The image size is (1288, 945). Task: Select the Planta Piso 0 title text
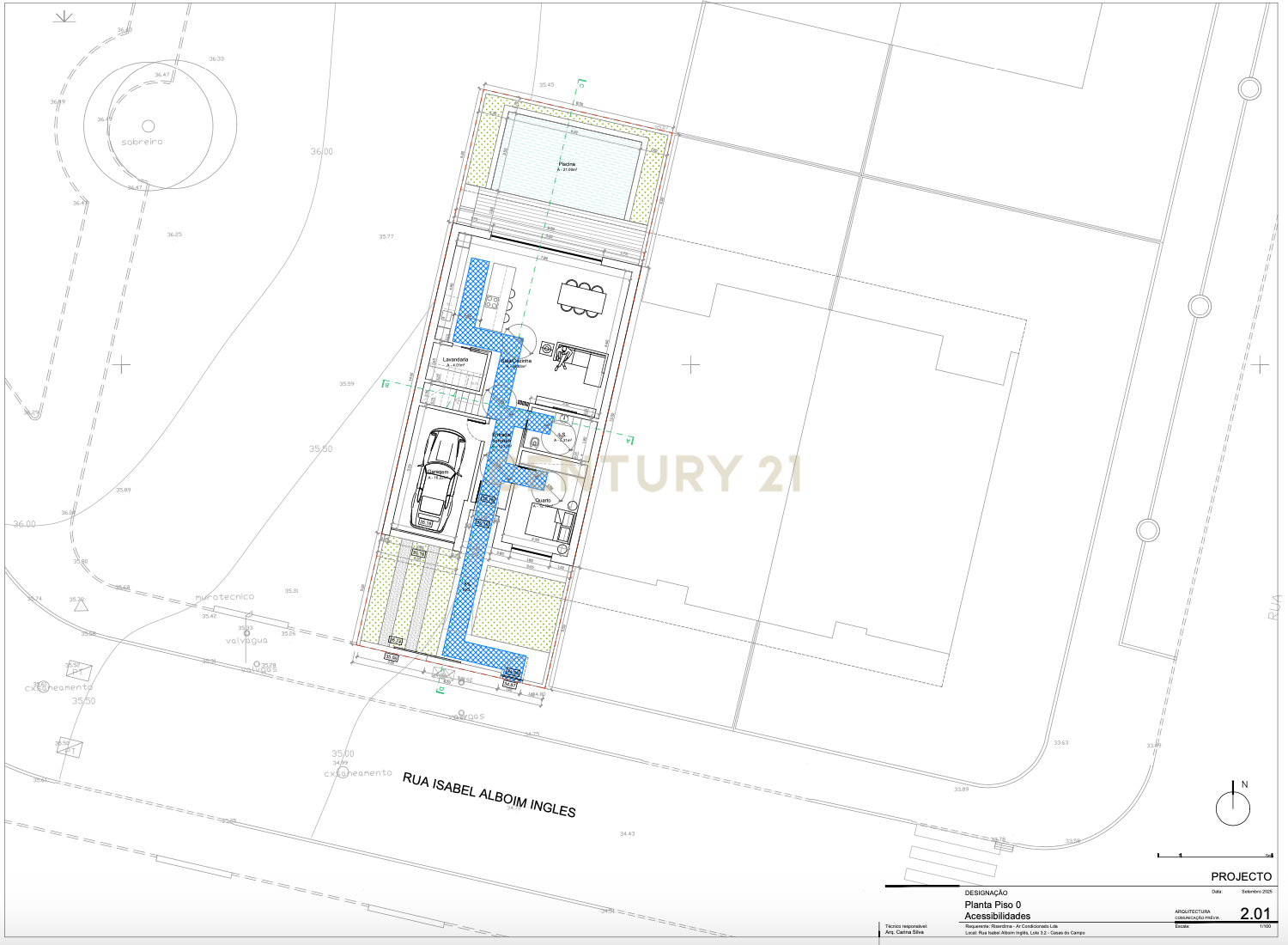993,905
